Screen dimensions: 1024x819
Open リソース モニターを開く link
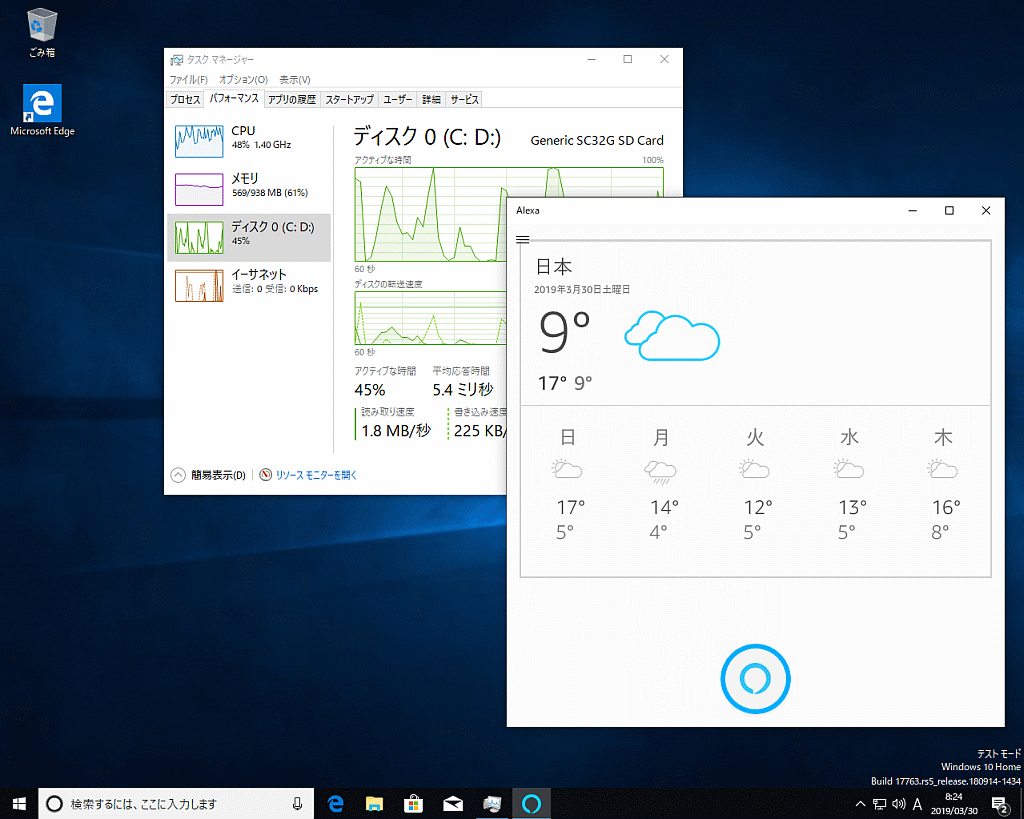pyautogui.click(x=316, y=475)
